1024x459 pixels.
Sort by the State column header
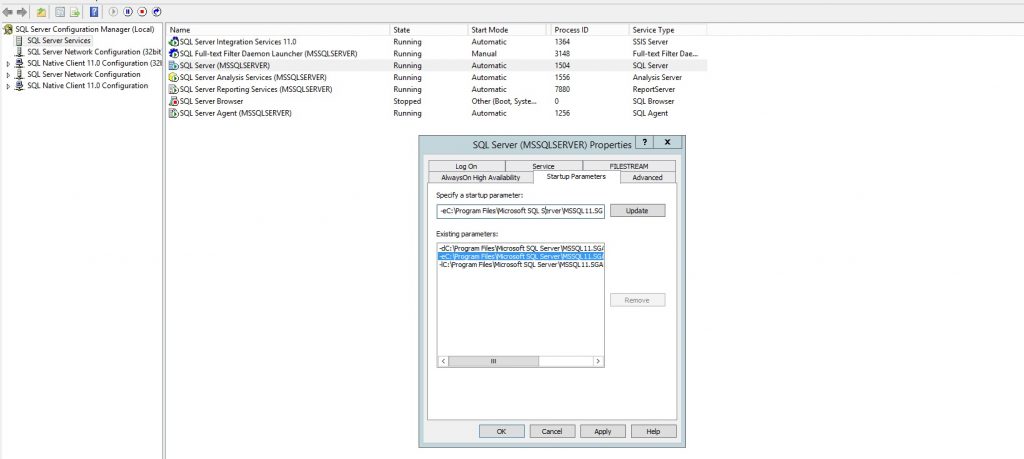[x=429, y=30]
